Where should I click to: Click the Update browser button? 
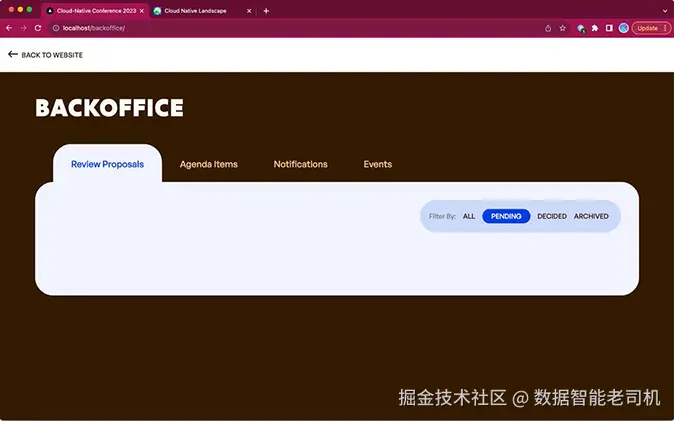(x=651, y=28)
